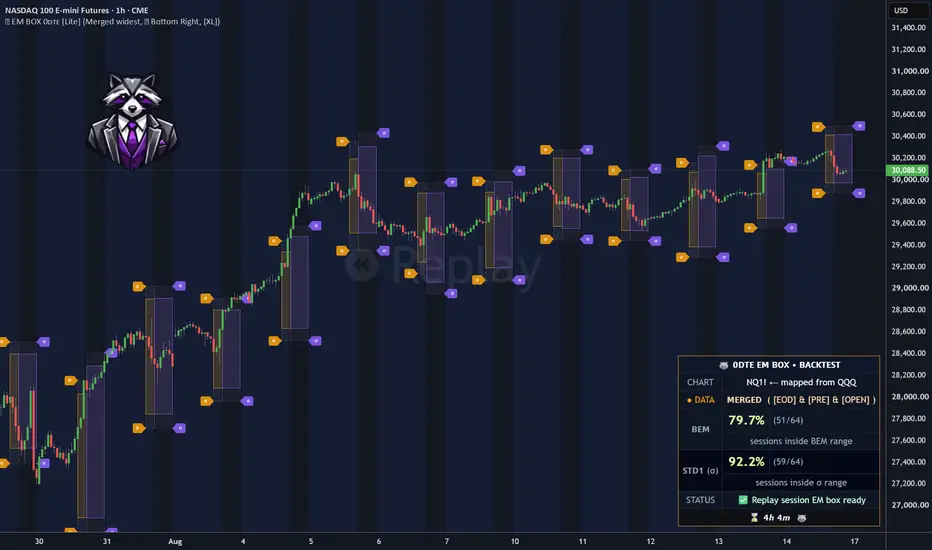The image size is (932, 550).
Task: Click orange upper tag on Aug 17 box
Action: pyautogui.click(x=818, y=127)
